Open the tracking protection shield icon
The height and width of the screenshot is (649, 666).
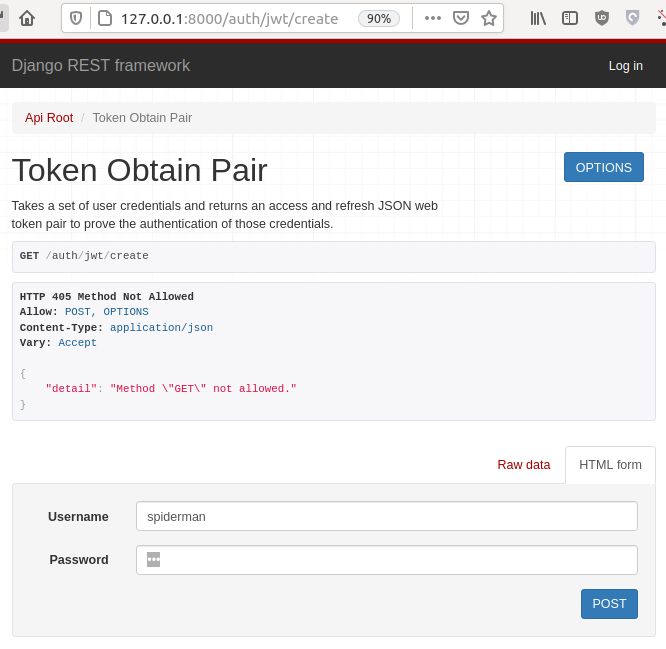point(76,18)
